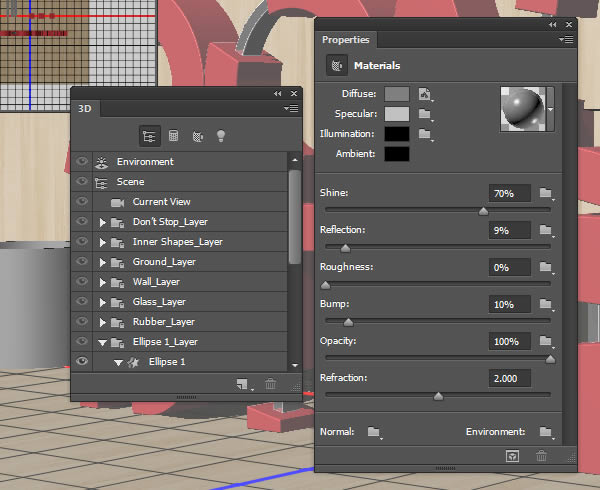Open Environment map folder icon
Screen dimensions: 600x490
pos(546,432)
